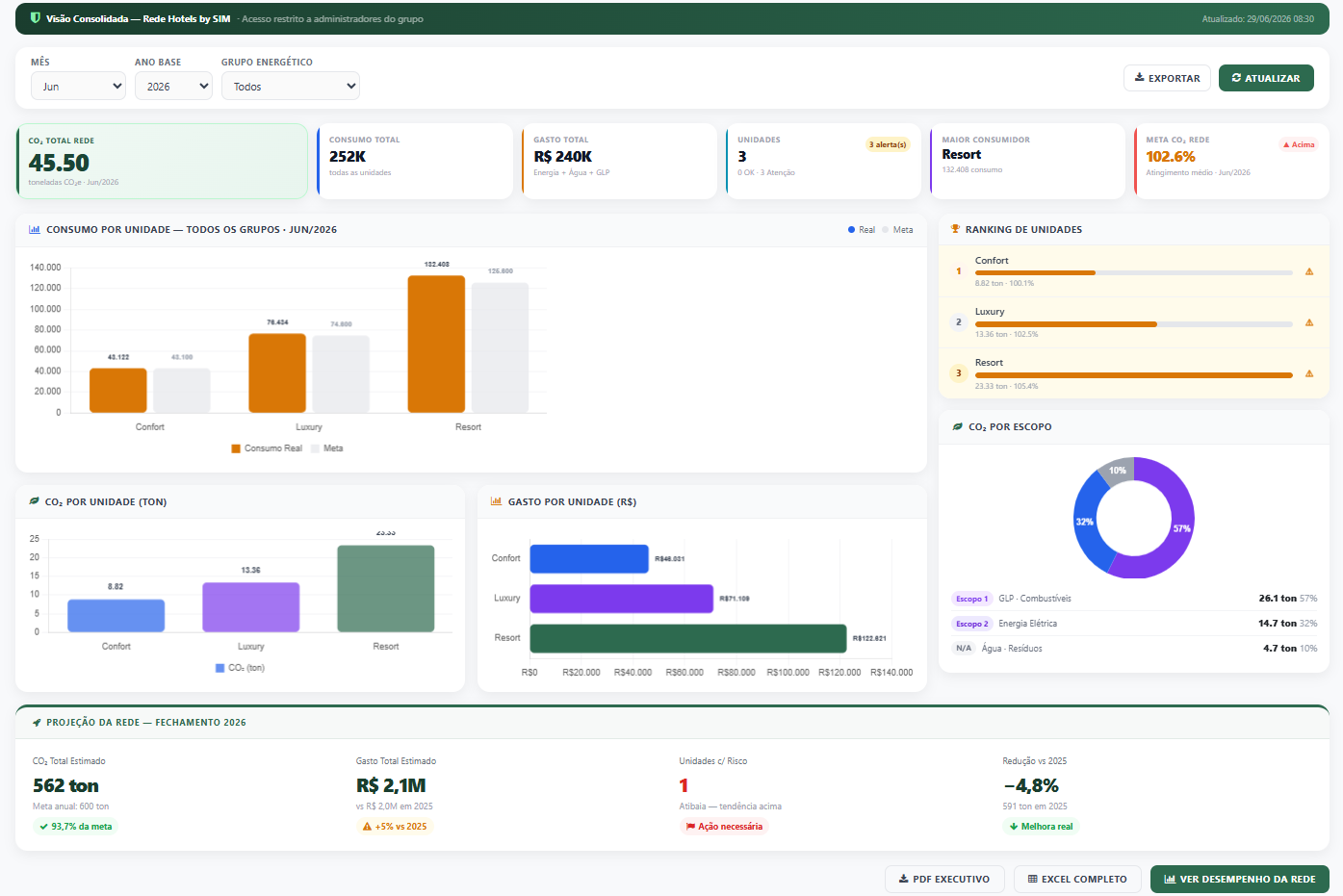This screenshot has width=1343, height=896.
Task: Click the Gasto Total value R$ 240K
Action: coord(563,156)
